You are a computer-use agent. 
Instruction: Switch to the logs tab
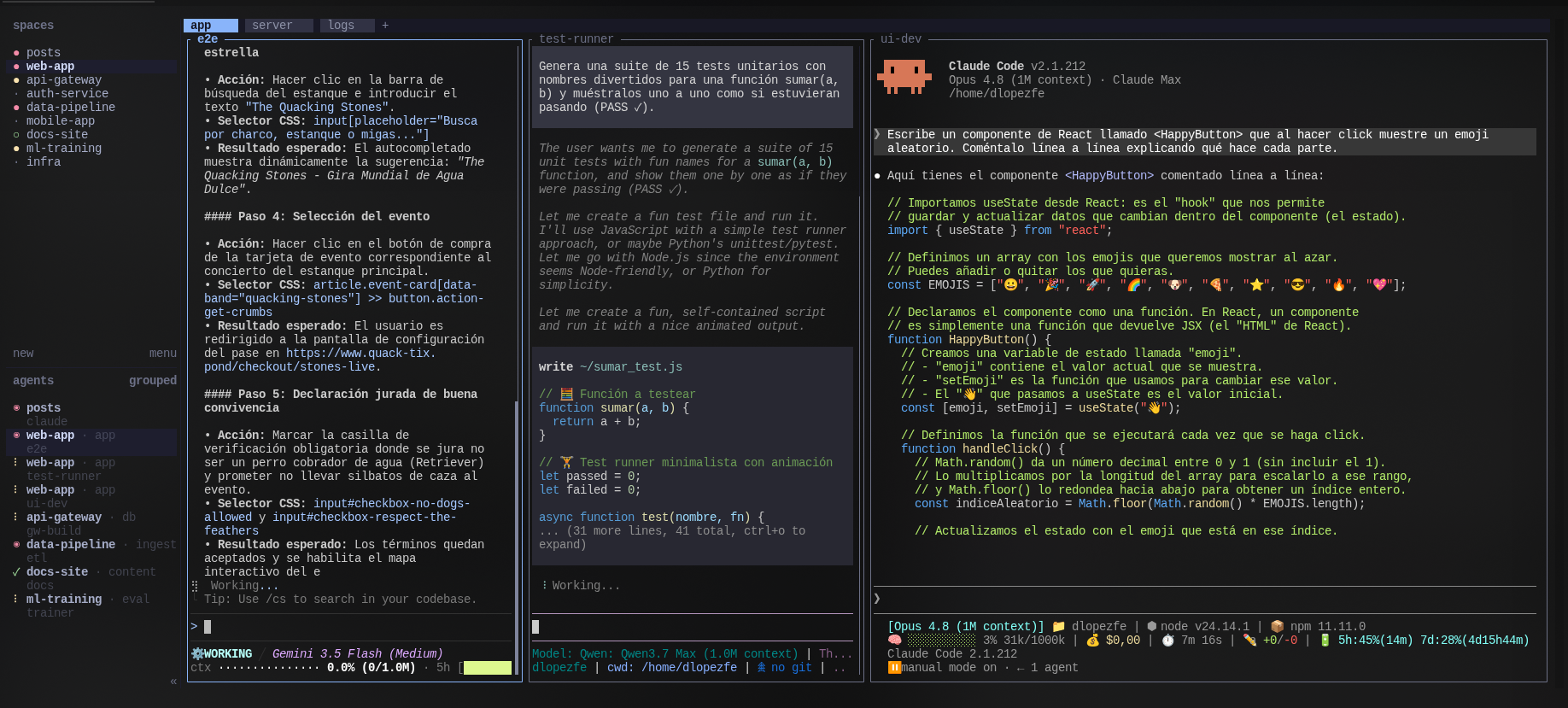[x=348, y=26]
